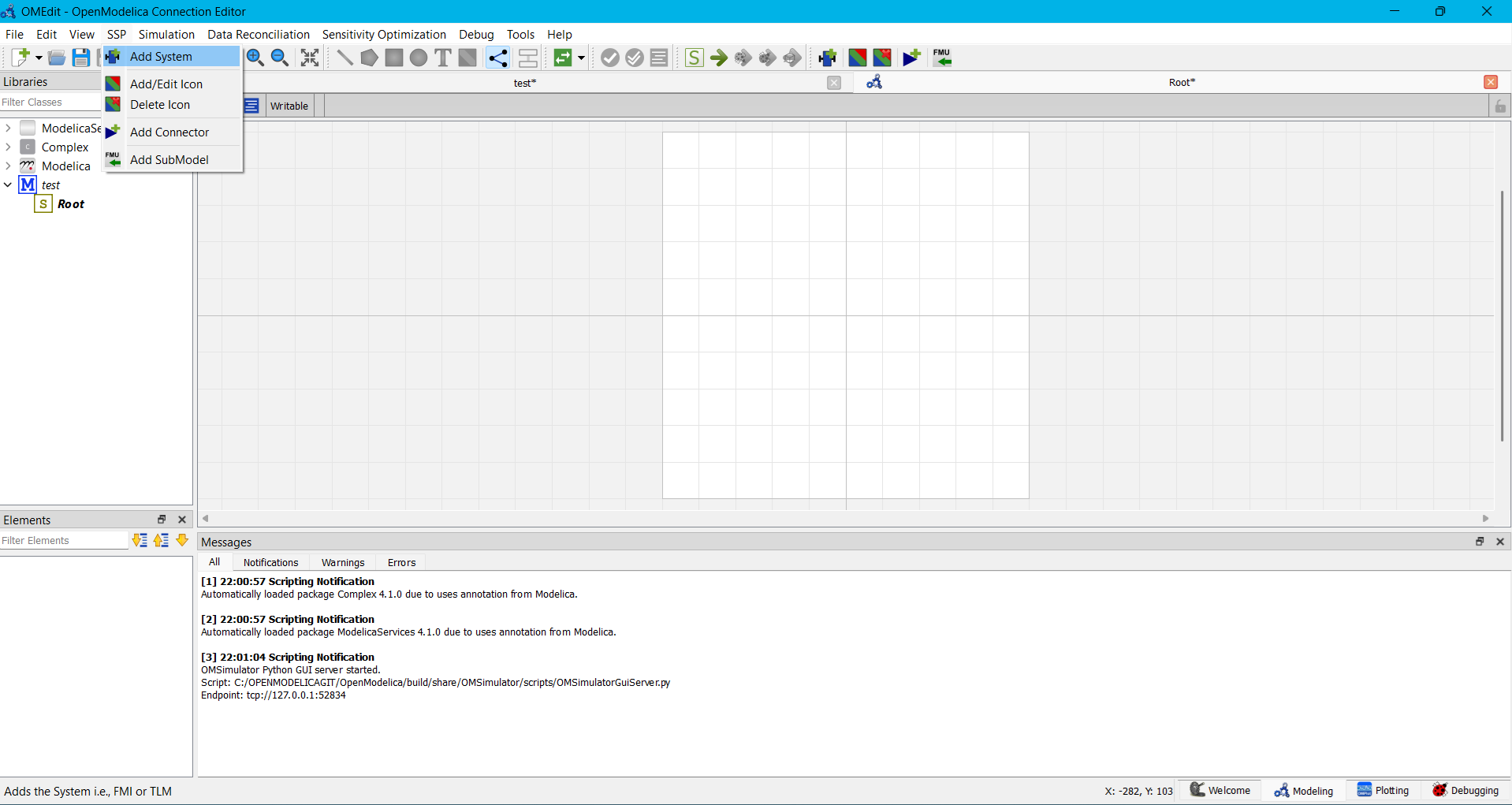Click the Open Model folder icon
Image resolution: width=1512 pixels, height=805 pixels.
tap(57, 58)
